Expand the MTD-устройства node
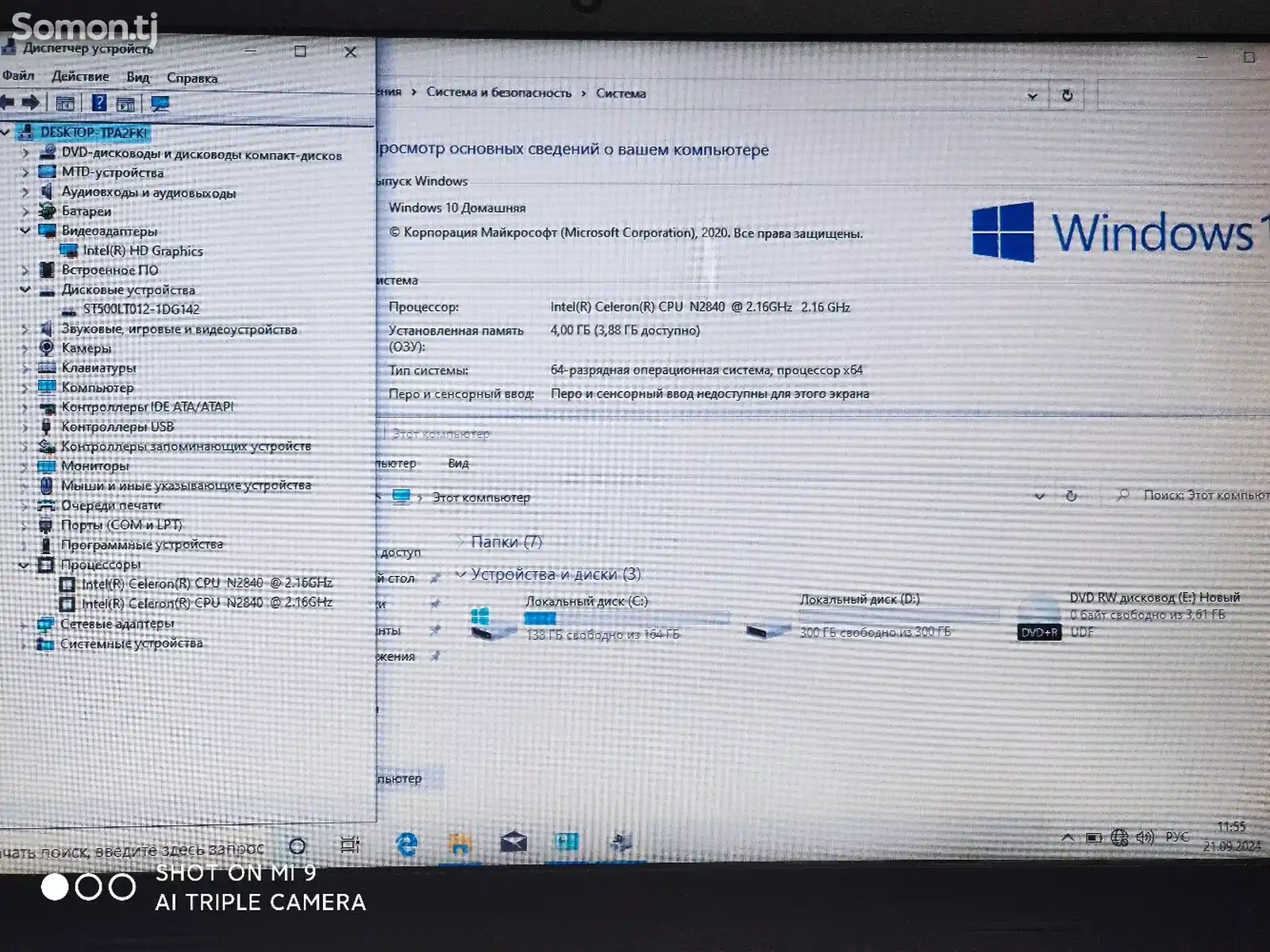Screen dimensions: 1270x952 point(25,172)
